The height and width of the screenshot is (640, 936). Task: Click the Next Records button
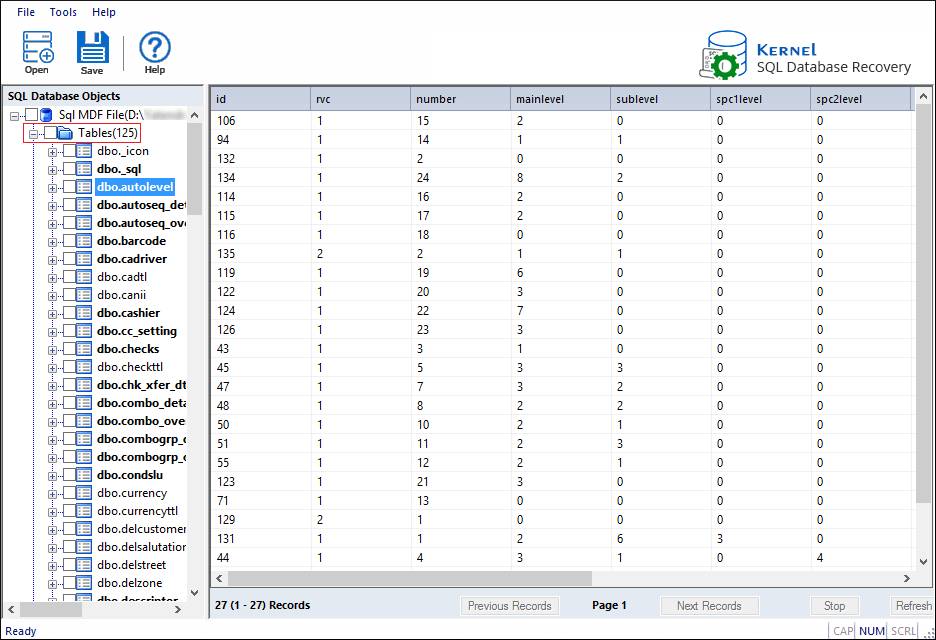[x=709, y=605]
